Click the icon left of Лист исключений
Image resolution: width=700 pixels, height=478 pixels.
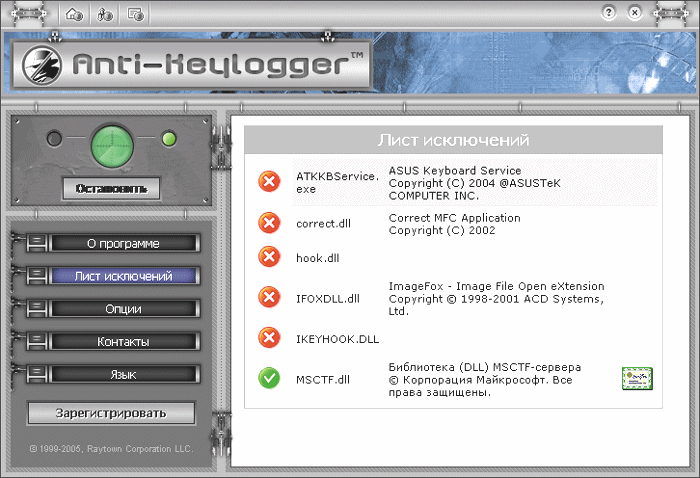click(37, 276)
